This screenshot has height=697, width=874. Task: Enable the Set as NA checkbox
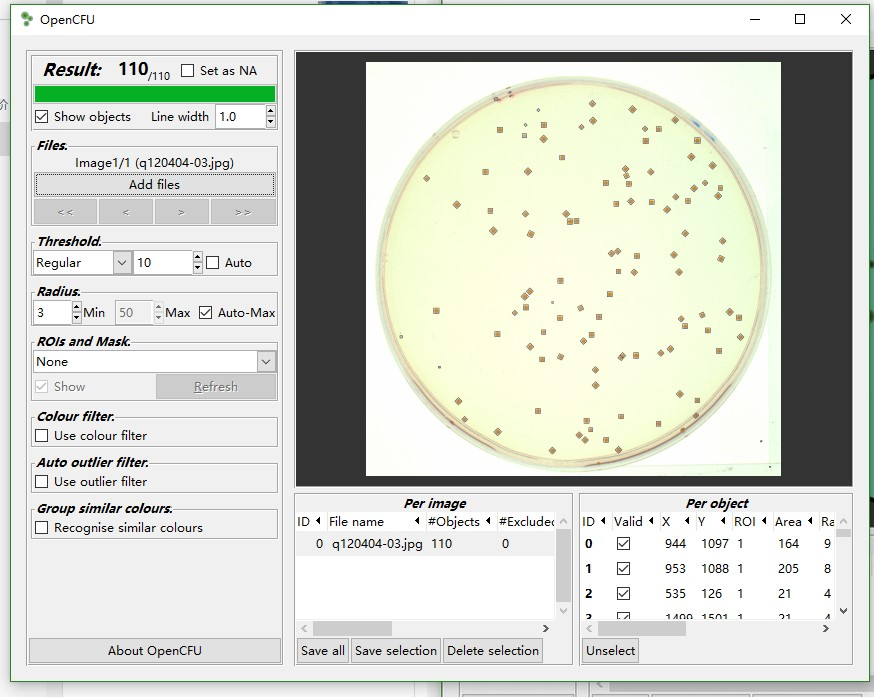pyautogui.click(x=188, y=71)
